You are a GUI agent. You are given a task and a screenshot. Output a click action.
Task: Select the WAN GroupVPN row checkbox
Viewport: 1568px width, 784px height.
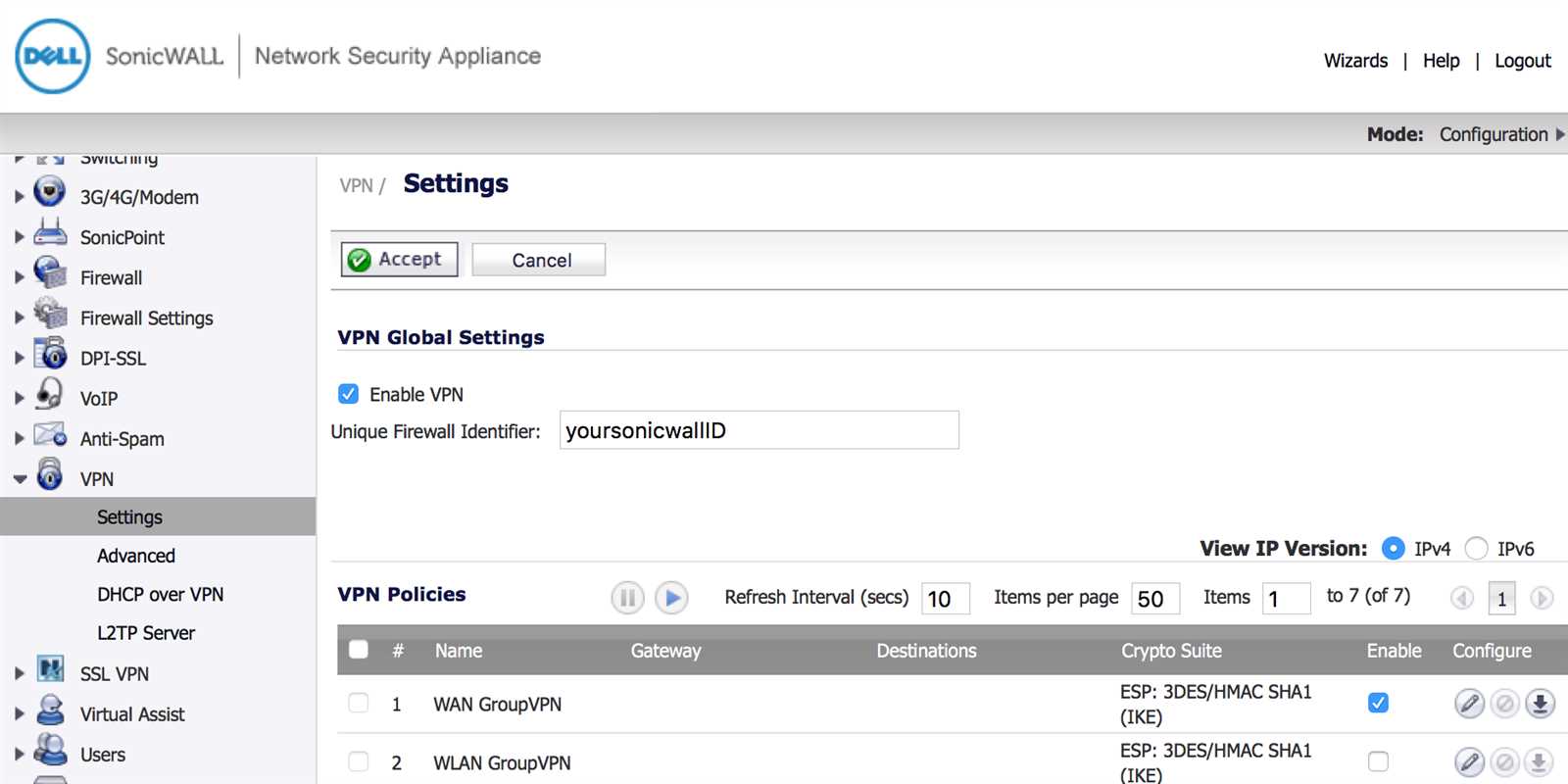point(359,703)
